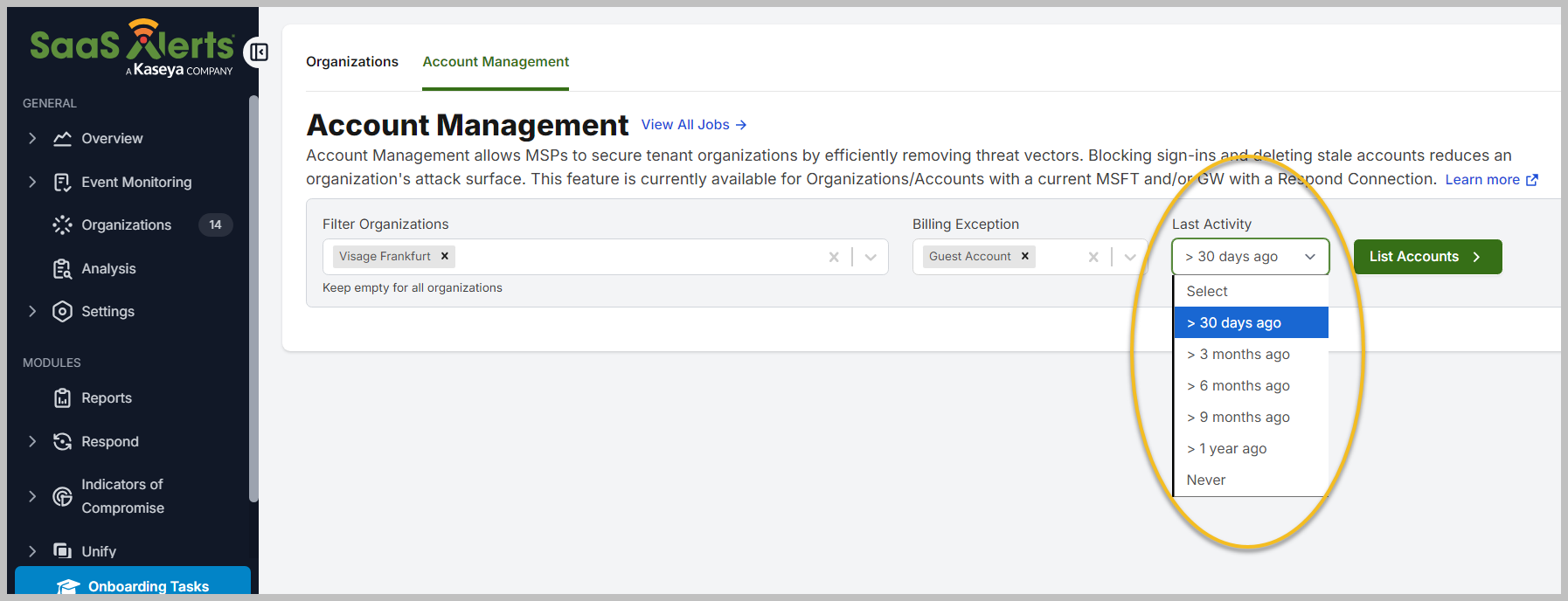
Task: Click the sidebar vertical scrollbar
Action: [253, 297]
